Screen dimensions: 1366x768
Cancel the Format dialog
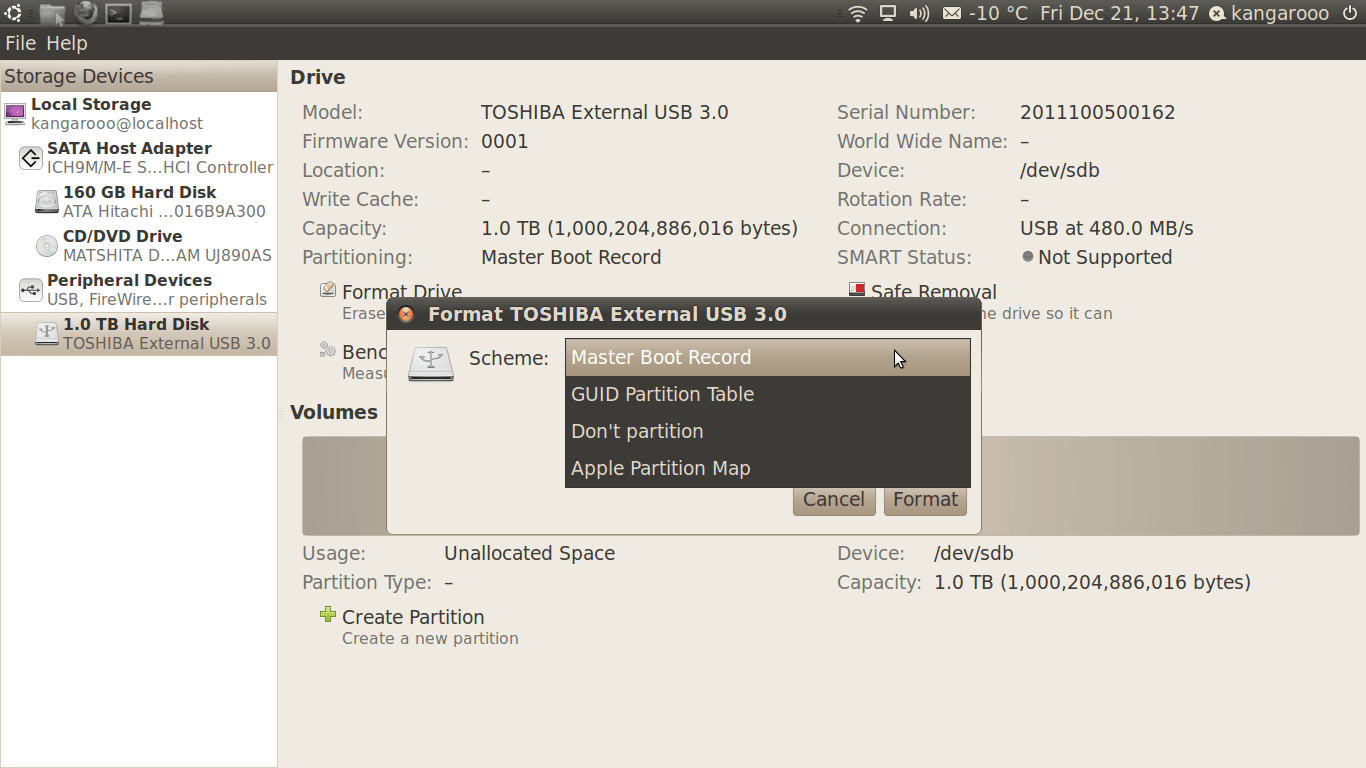coord(834,499)
